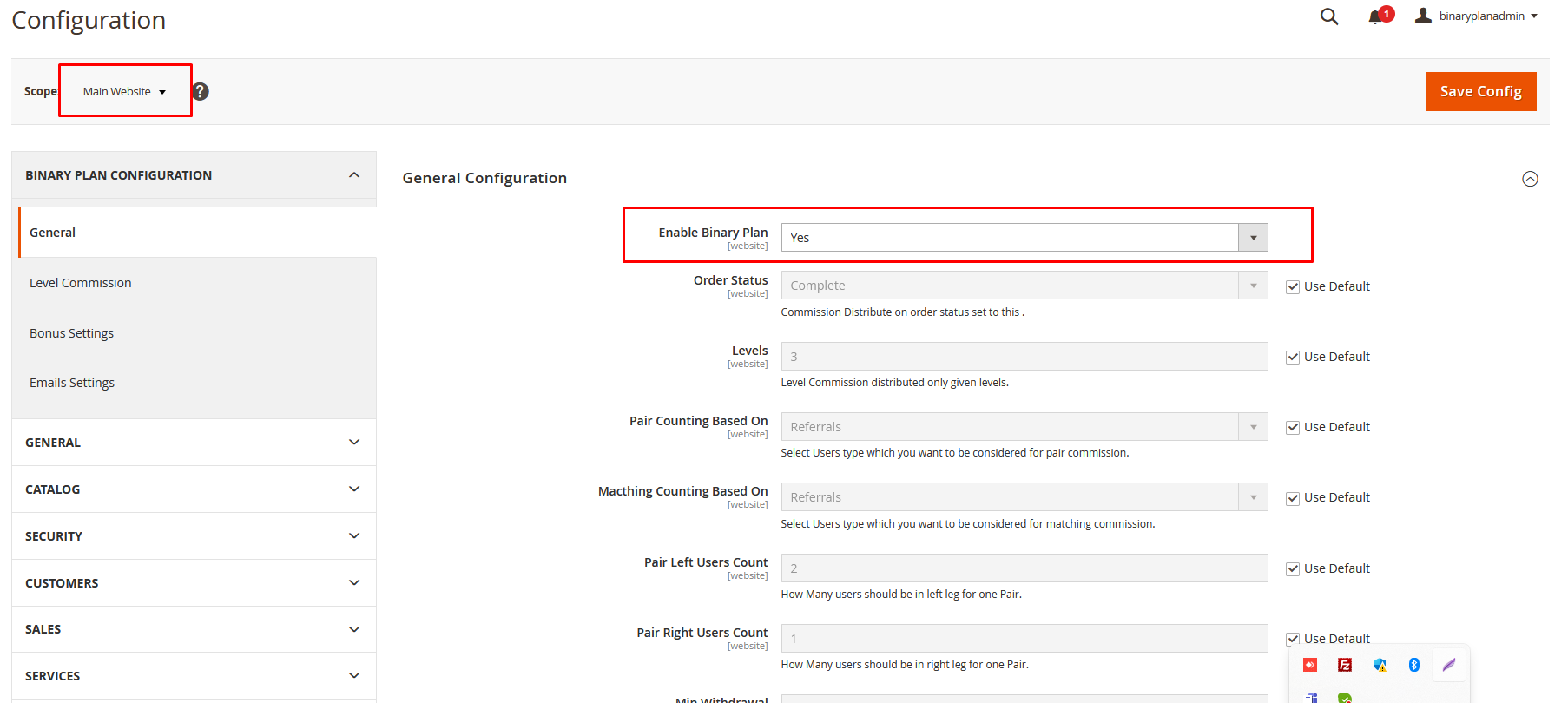Open FileZilla from the system tray
1568x703 pixels.
point(1345,665)
